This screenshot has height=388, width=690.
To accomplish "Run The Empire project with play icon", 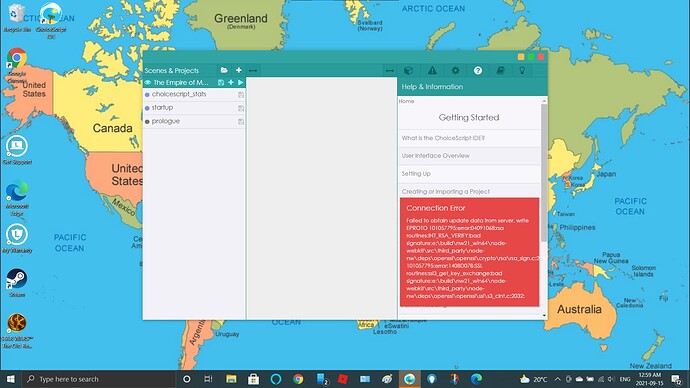I will pos(241,82).
